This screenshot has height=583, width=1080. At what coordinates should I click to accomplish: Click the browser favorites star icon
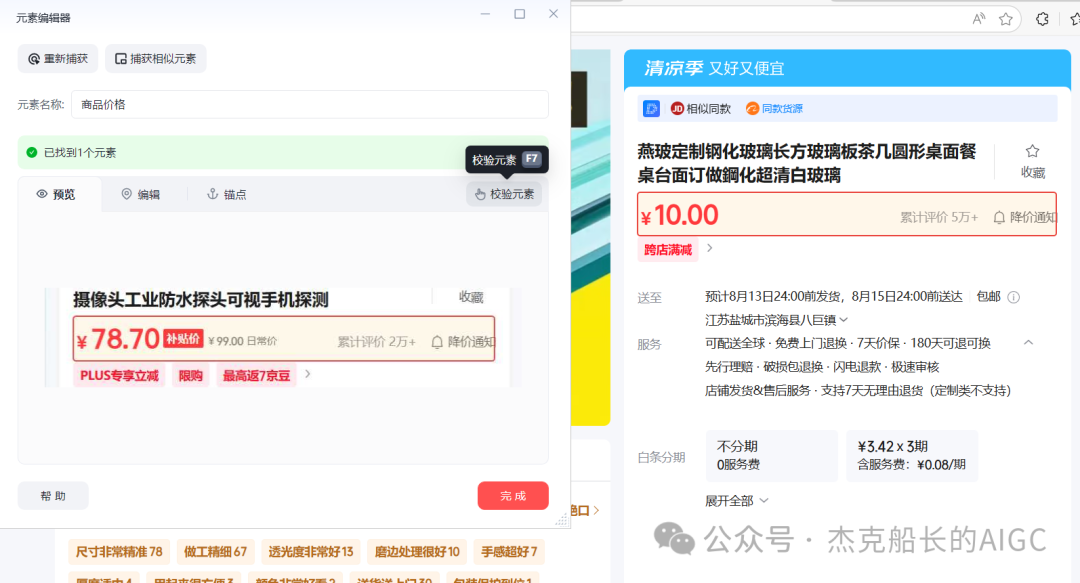1006,19
